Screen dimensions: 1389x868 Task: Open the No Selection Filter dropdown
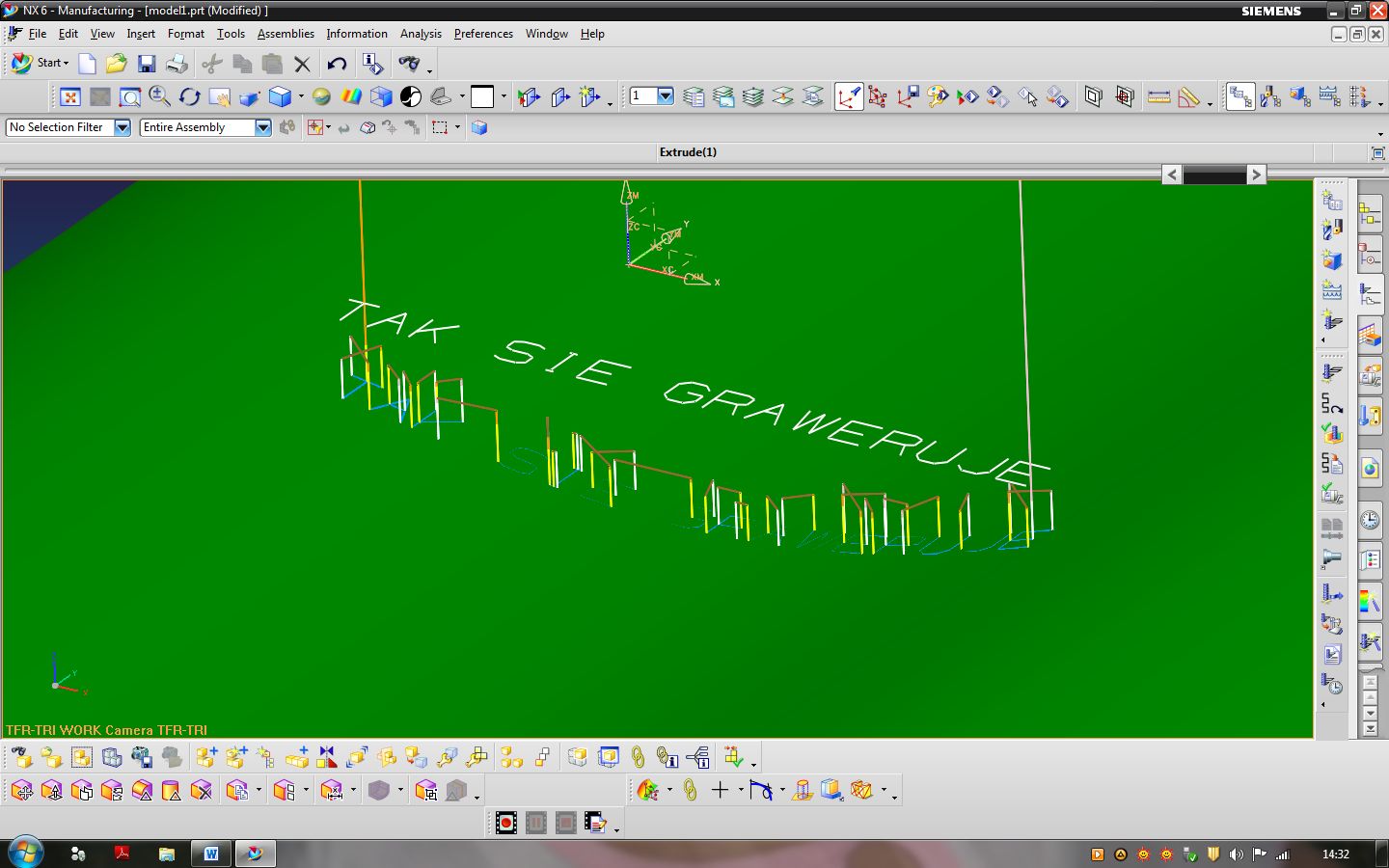(123, 127)
